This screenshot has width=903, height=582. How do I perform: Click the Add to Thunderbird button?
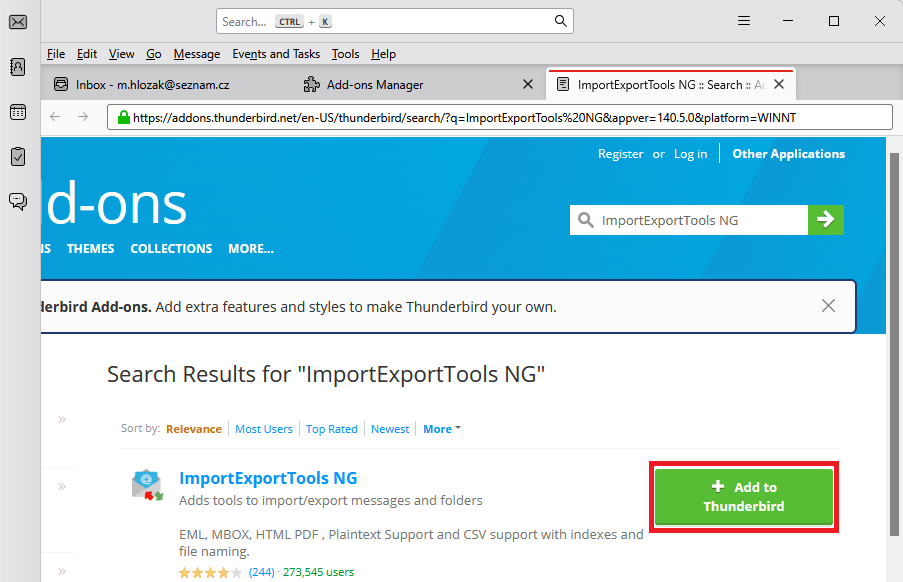pos(743,497)
